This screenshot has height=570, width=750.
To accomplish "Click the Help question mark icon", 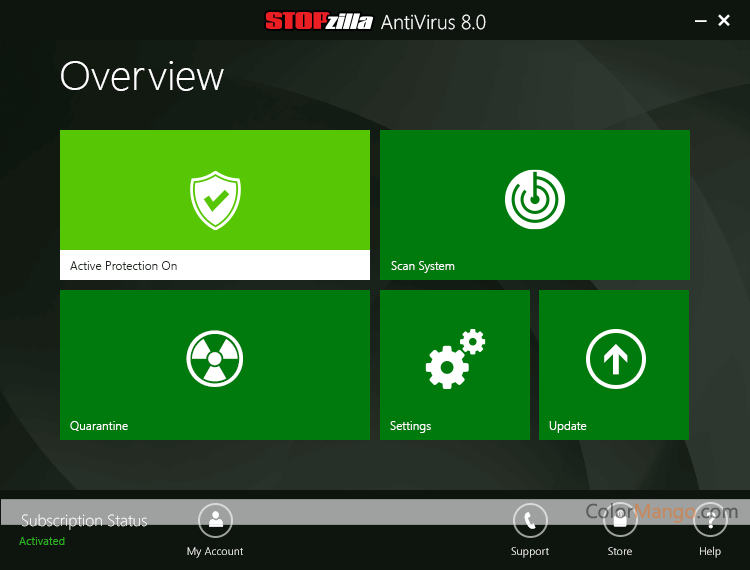I will click(x=710, y=520).
